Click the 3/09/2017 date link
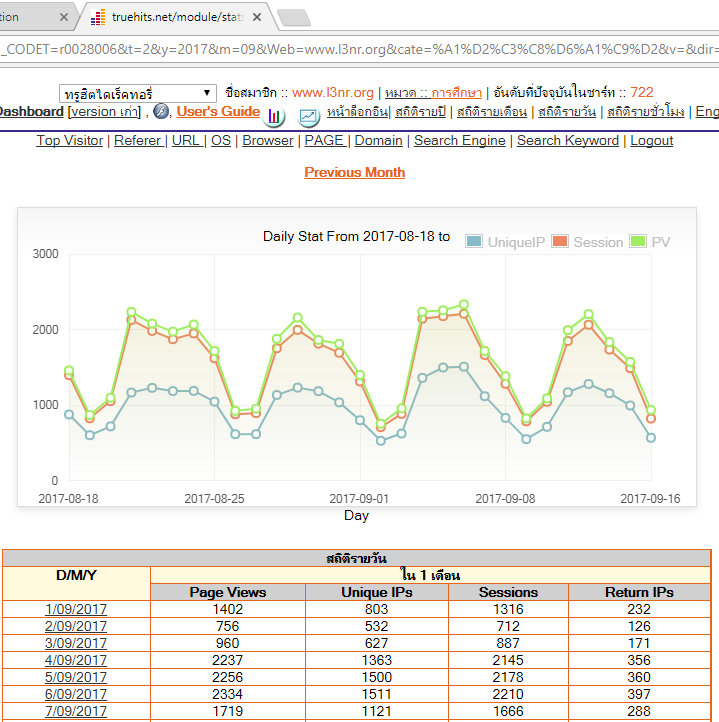 pyautogui.click(x=76, y=643)
